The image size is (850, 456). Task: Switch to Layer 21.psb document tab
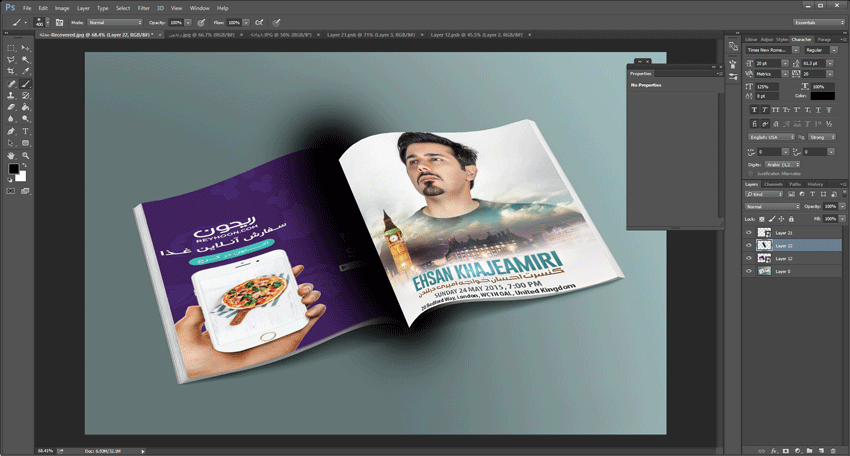[371, 35]
